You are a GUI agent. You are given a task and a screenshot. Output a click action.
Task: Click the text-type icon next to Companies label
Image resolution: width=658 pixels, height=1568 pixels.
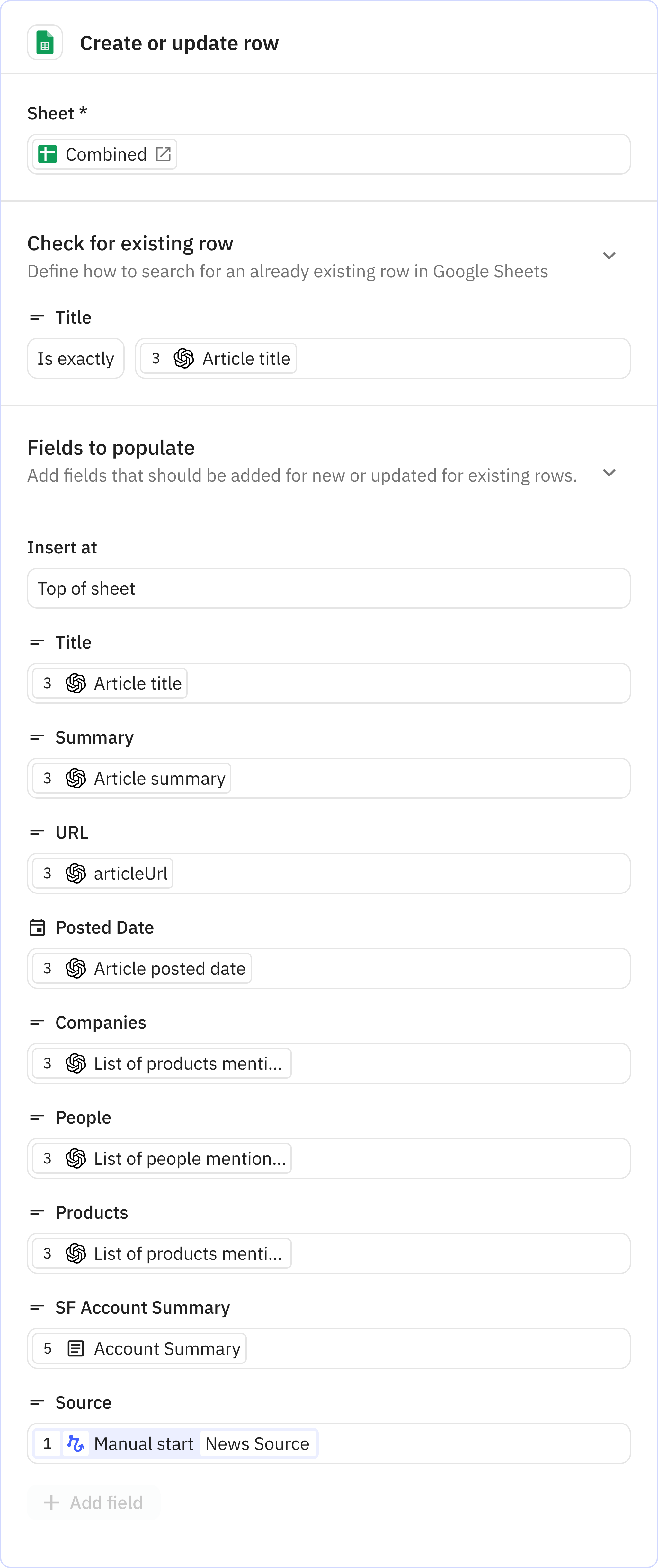[x=37, y=1023]
